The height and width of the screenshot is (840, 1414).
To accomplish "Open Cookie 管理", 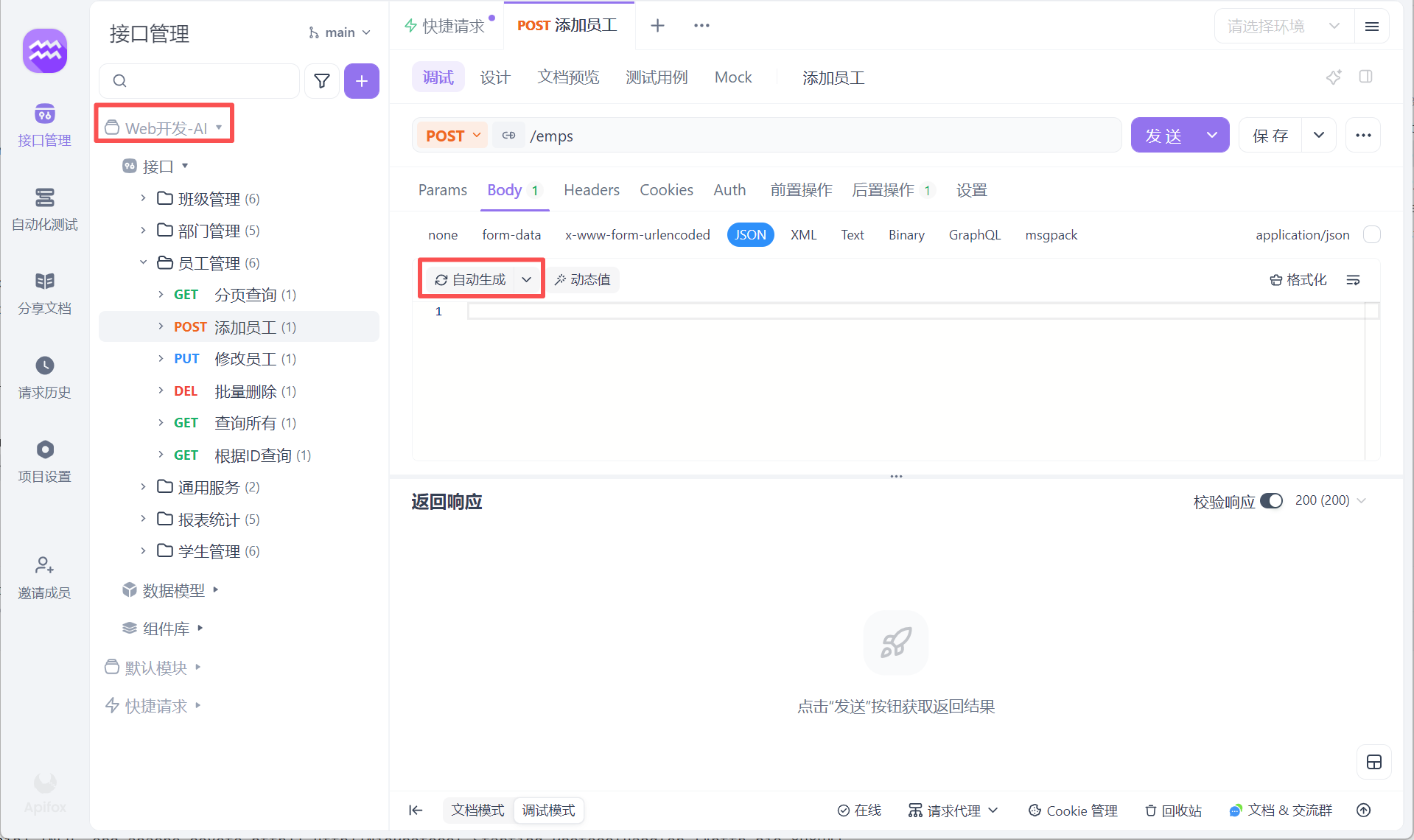I will pyautogui.click(x=1073, y=811).
